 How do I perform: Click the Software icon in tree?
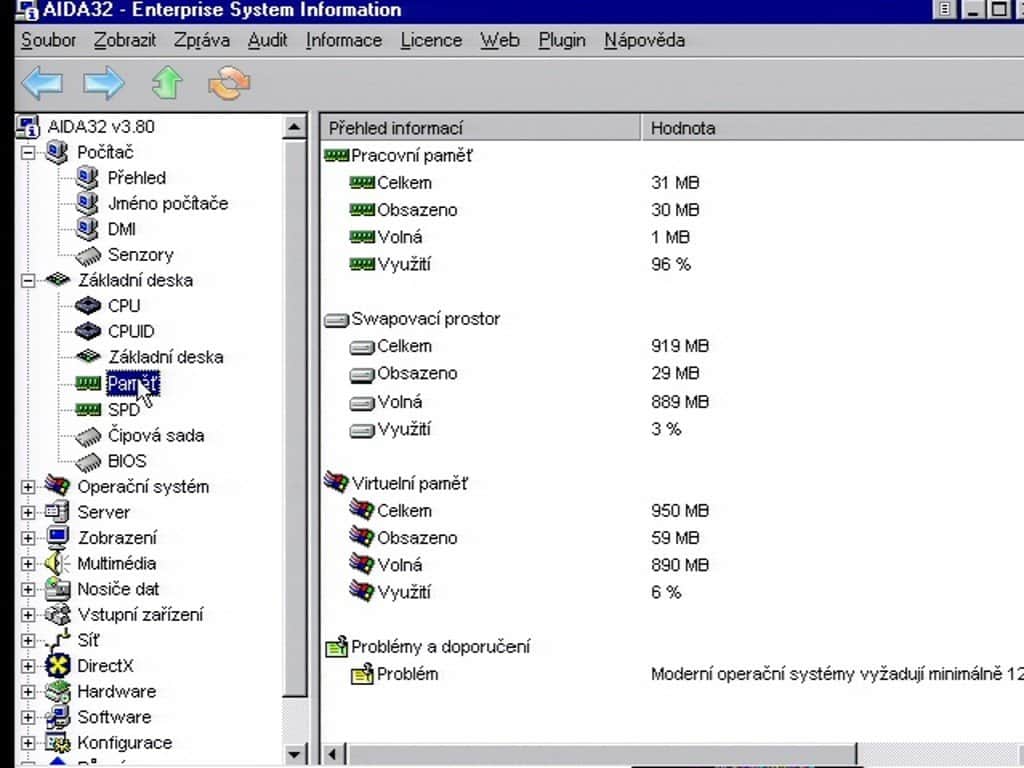57,717
